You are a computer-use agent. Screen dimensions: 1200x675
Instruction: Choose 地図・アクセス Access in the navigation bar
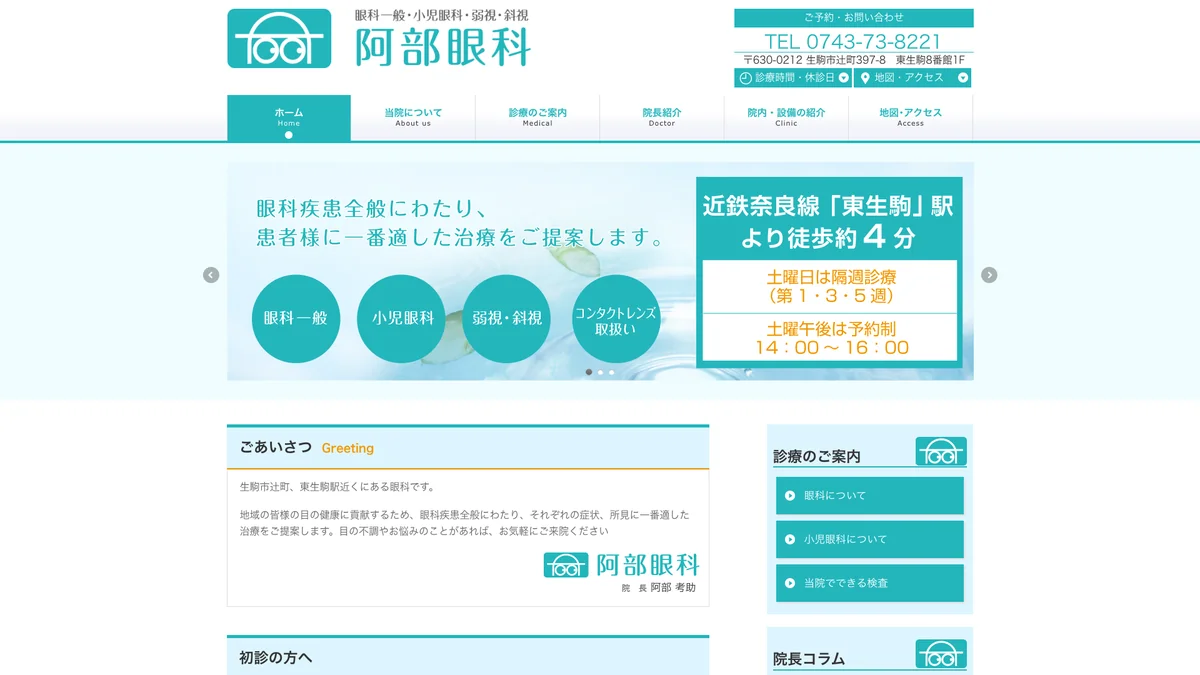(910, 118)
